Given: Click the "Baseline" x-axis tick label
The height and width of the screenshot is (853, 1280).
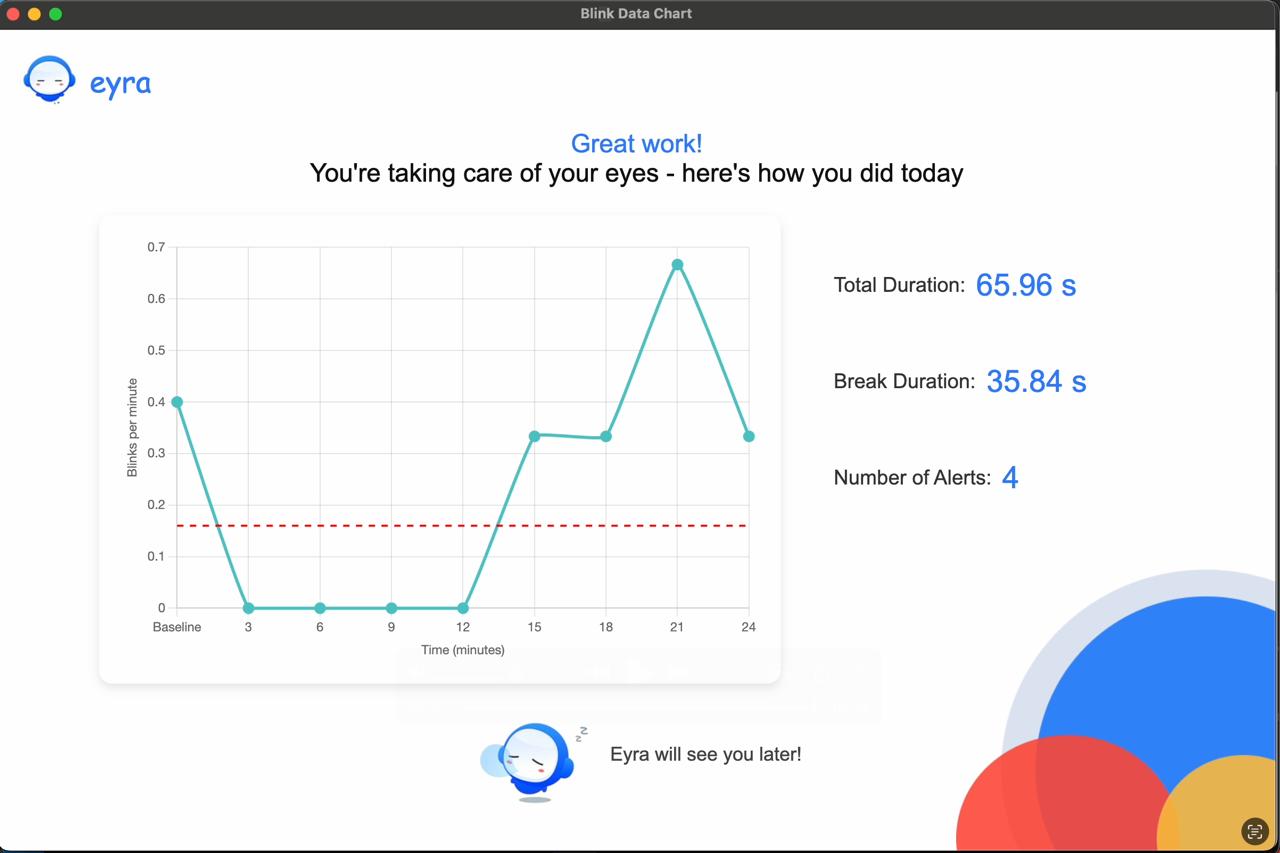Looking at the screenshot, I should point(177,627).
